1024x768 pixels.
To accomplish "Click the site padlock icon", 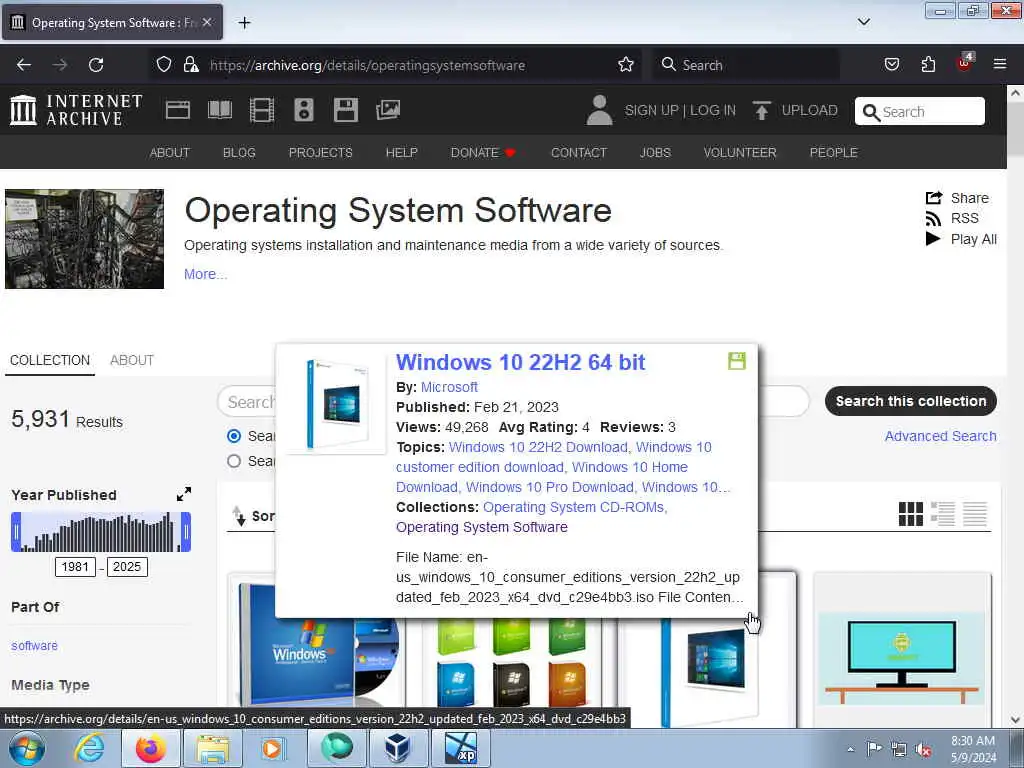I will 191,65.
